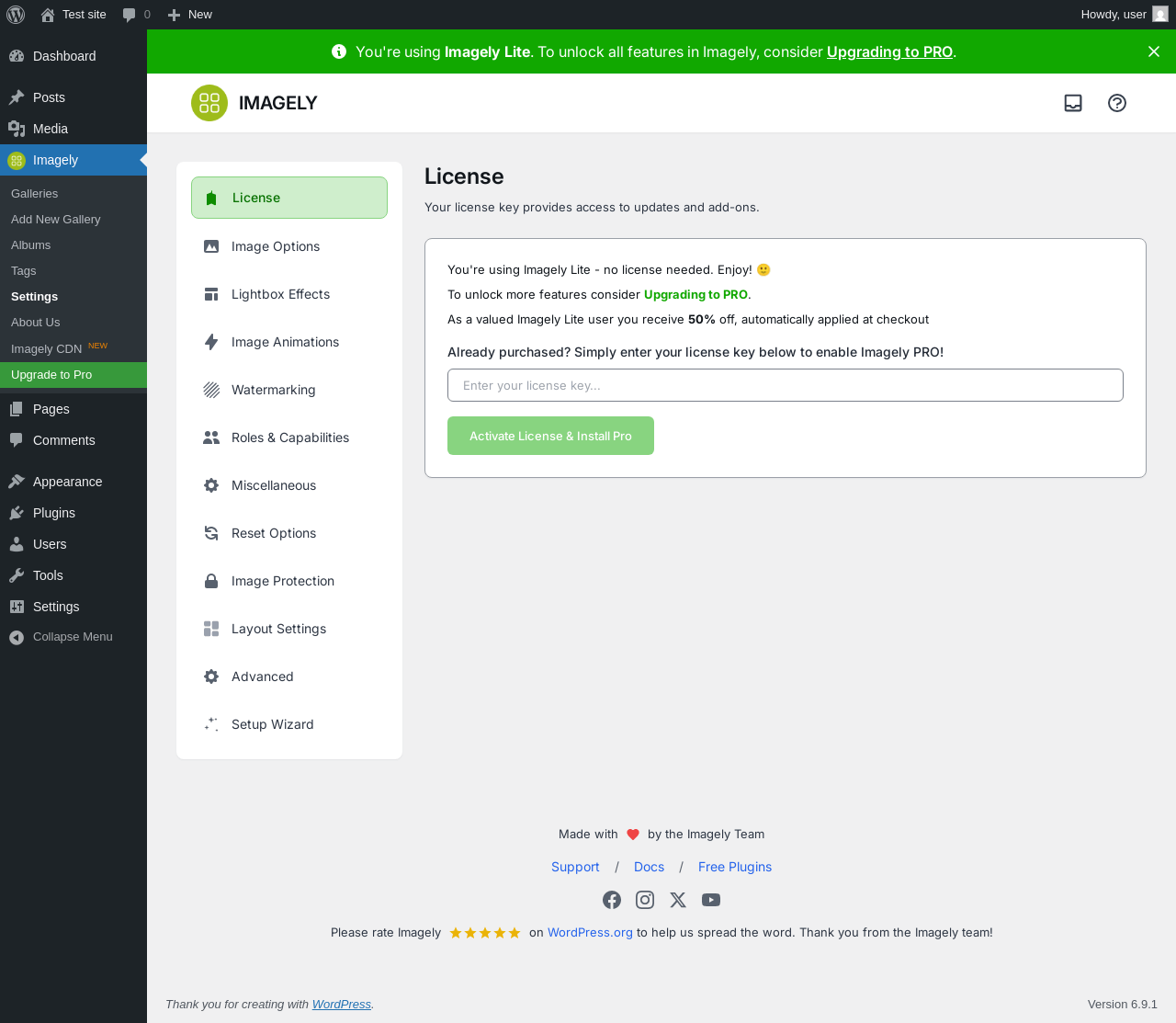Open the Watermarking settings tab
Image resolution: width=1176 pixels, height=1023 pixels.
pos(289,390)
